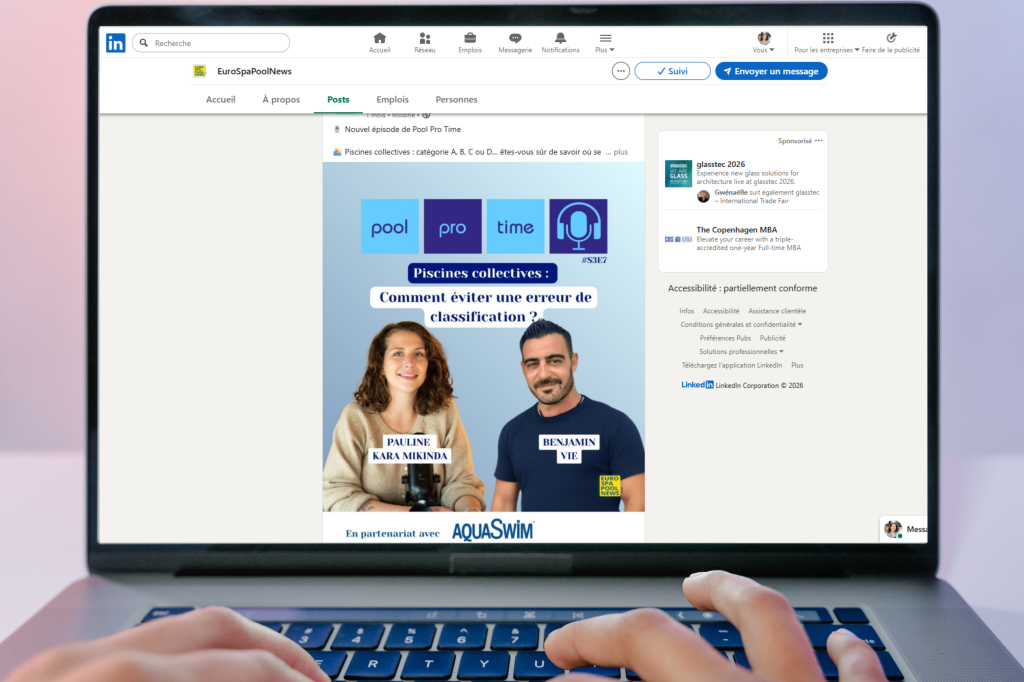Image resolution: width=1024 pixels, height=682 pixels.
Task: Open Assistance clientèle footer link
Action: click(x=777, y=311)
